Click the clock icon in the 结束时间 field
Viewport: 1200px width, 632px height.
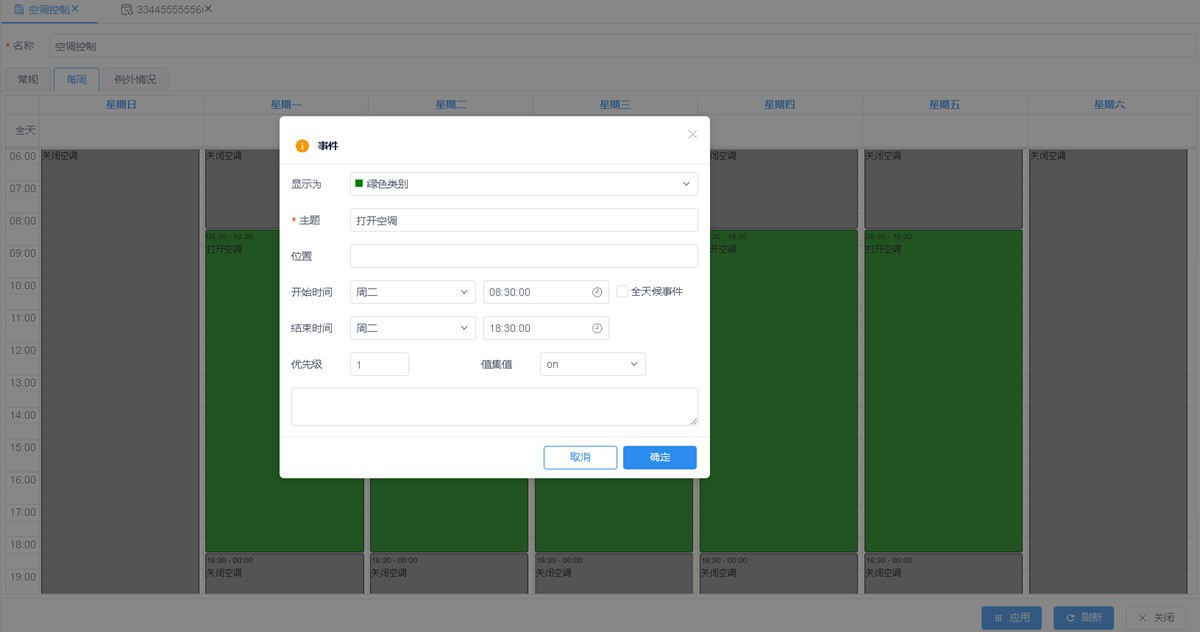(x=597, y=328)
